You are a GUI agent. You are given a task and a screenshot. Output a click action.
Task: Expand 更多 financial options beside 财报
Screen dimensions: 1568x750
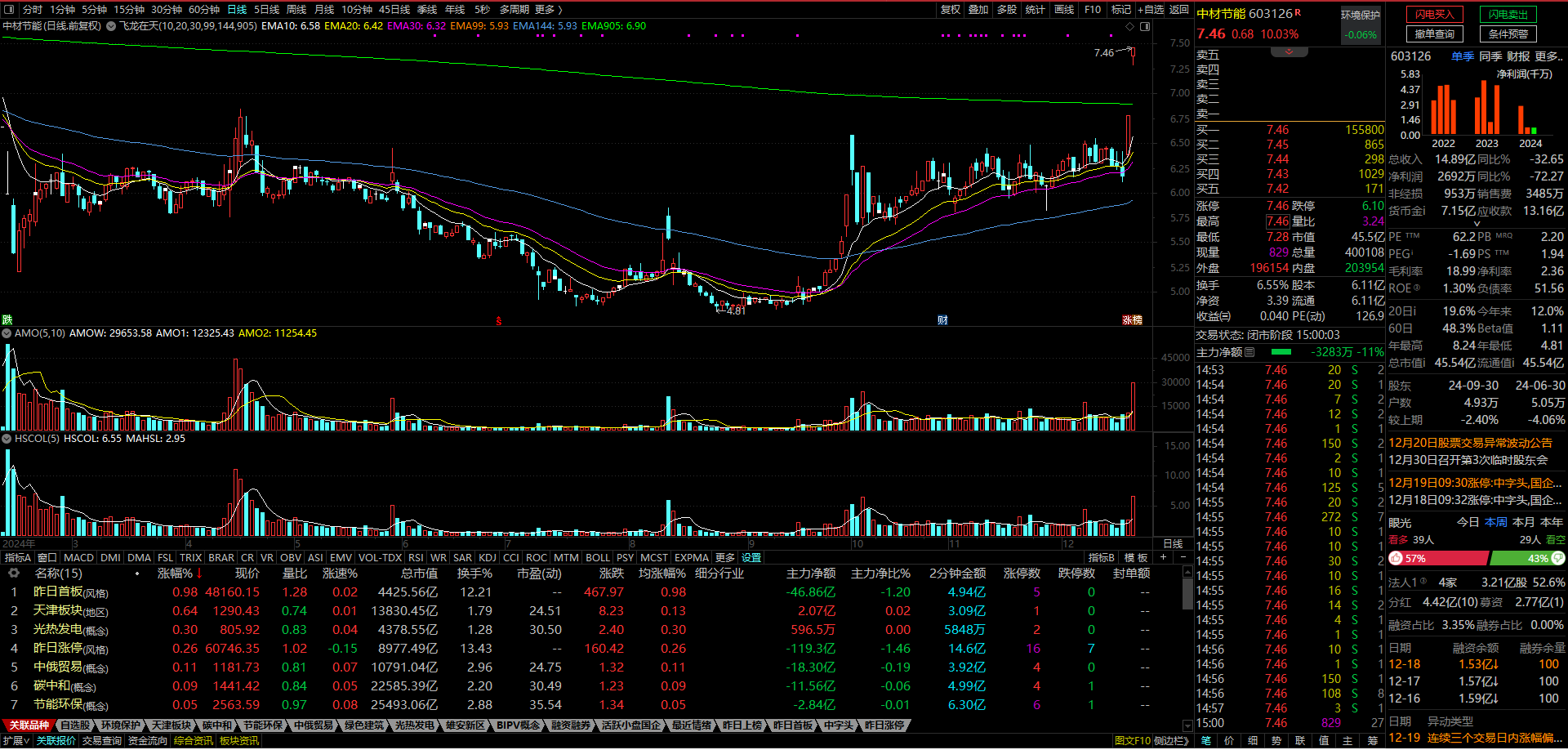1548,56
